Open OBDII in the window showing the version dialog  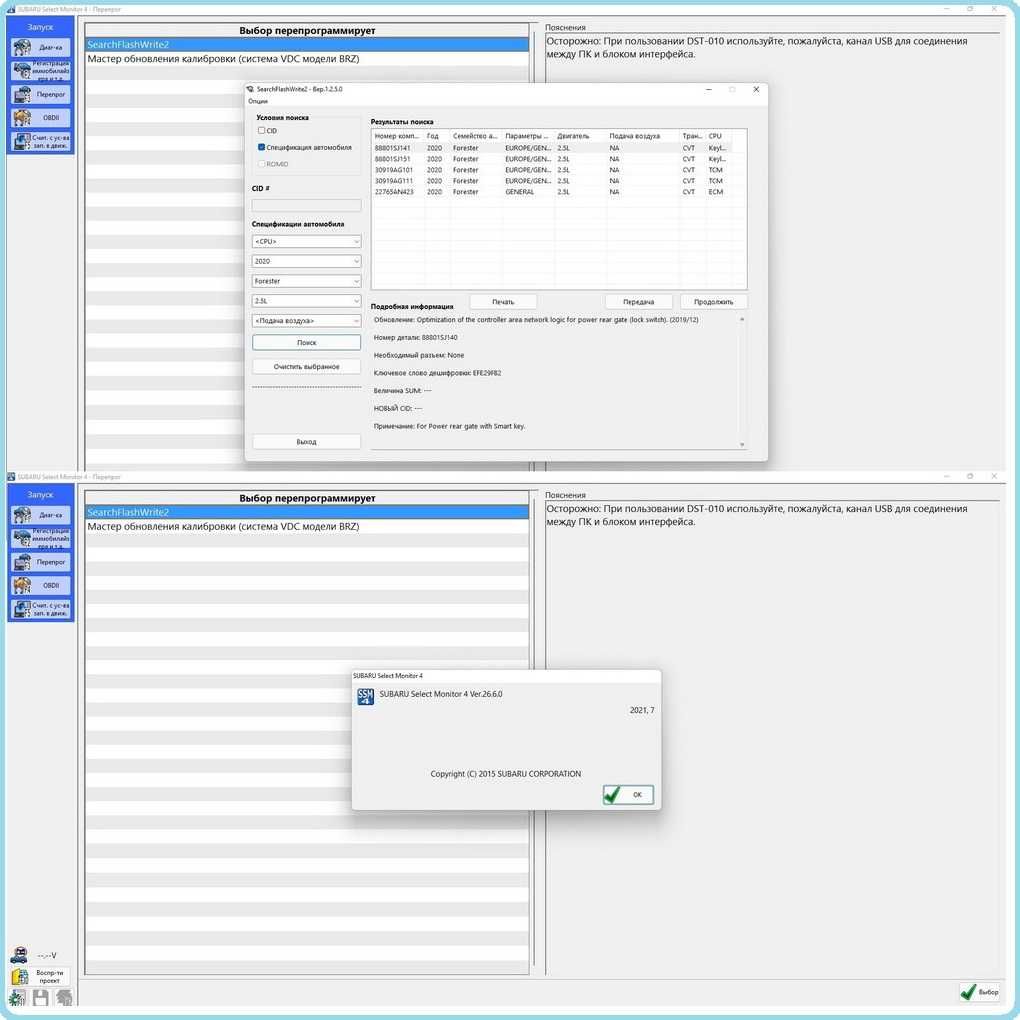(x=40, y=585)
